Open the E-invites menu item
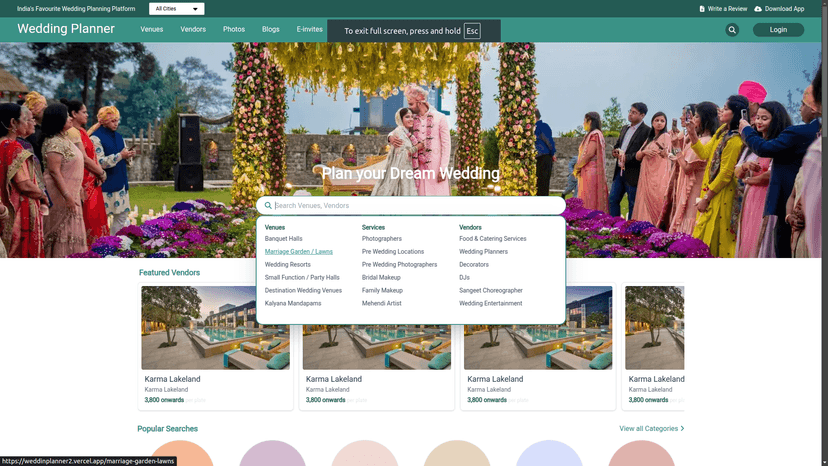Viewport: 828px width, 466px height. coord(309,30)
